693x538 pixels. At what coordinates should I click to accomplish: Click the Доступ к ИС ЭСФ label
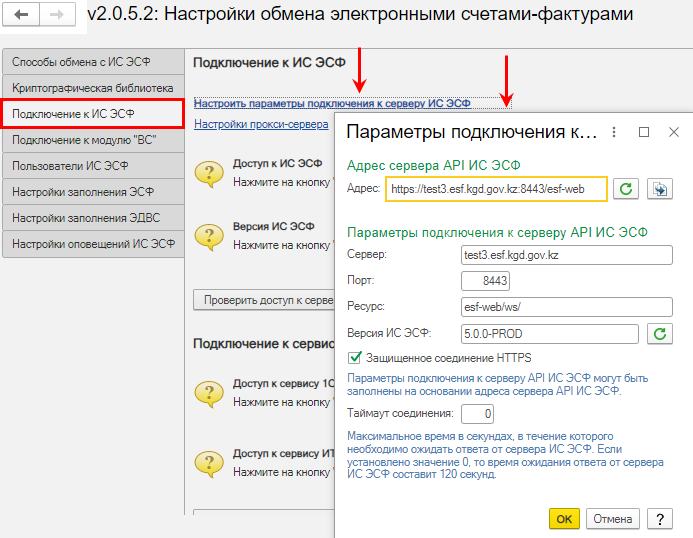tap(278, 164)
